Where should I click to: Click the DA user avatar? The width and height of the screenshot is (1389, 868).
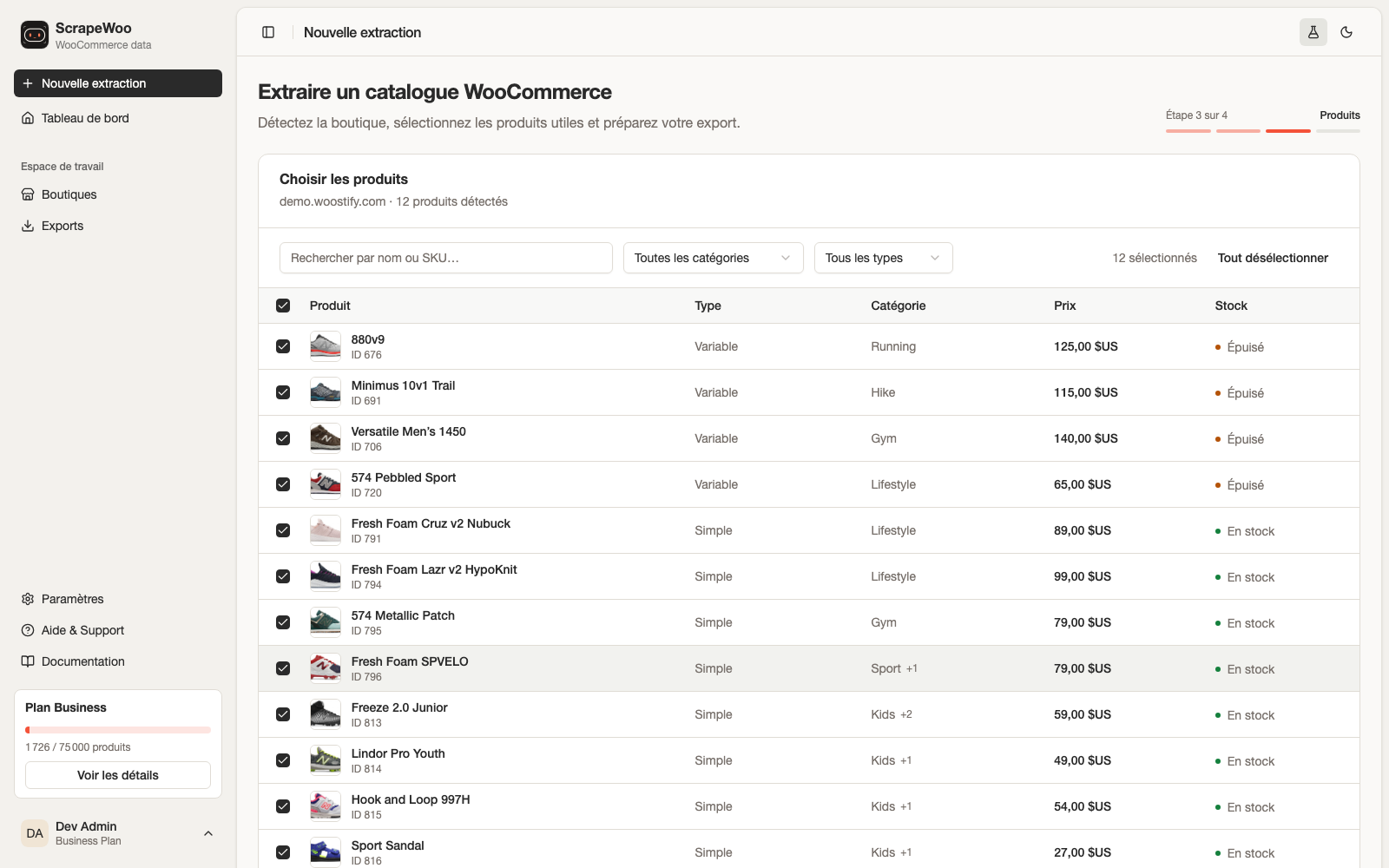[x=35, y=833]
